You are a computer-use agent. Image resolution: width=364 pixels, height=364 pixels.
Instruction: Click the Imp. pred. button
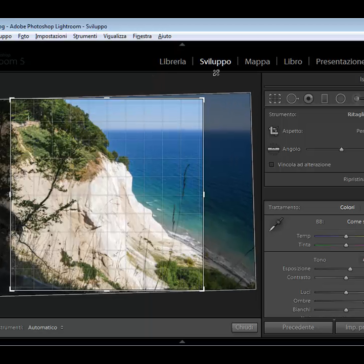[350, 327]
